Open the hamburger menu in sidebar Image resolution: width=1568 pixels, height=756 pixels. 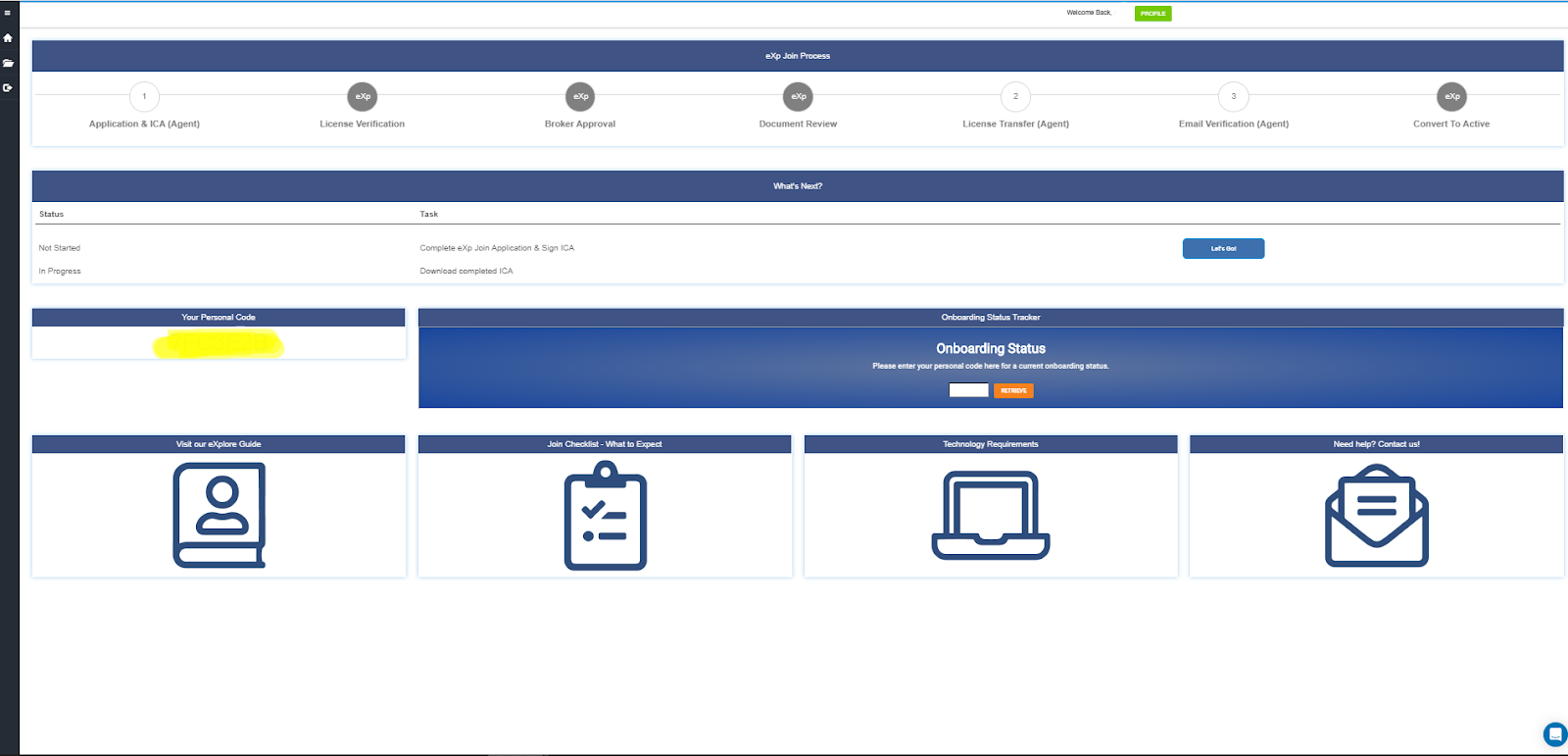coord(7,13)
